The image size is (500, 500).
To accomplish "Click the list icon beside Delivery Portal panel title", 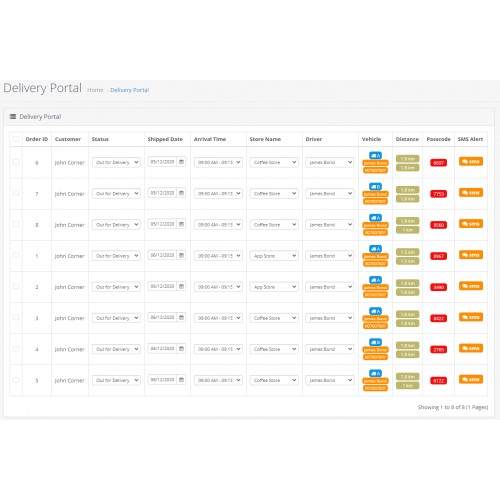I will 13,117.
